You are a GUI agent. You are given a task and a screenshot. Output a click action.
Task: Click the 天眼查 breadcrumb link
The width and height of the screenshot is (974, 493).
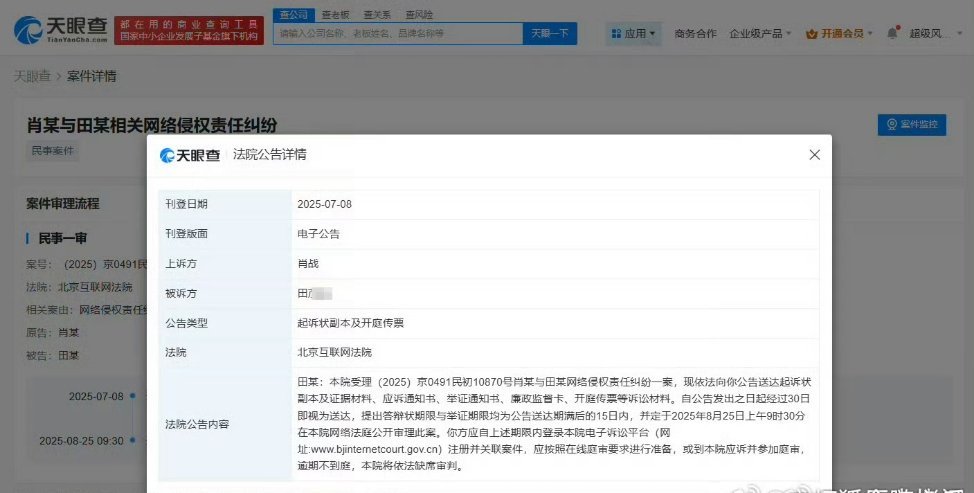[32, 76]
